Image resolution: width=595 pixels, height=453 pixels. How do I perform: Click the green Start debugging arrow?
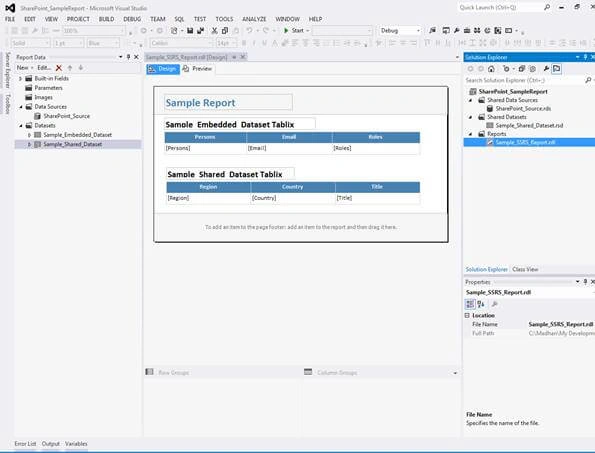click(x=286, y=31)
